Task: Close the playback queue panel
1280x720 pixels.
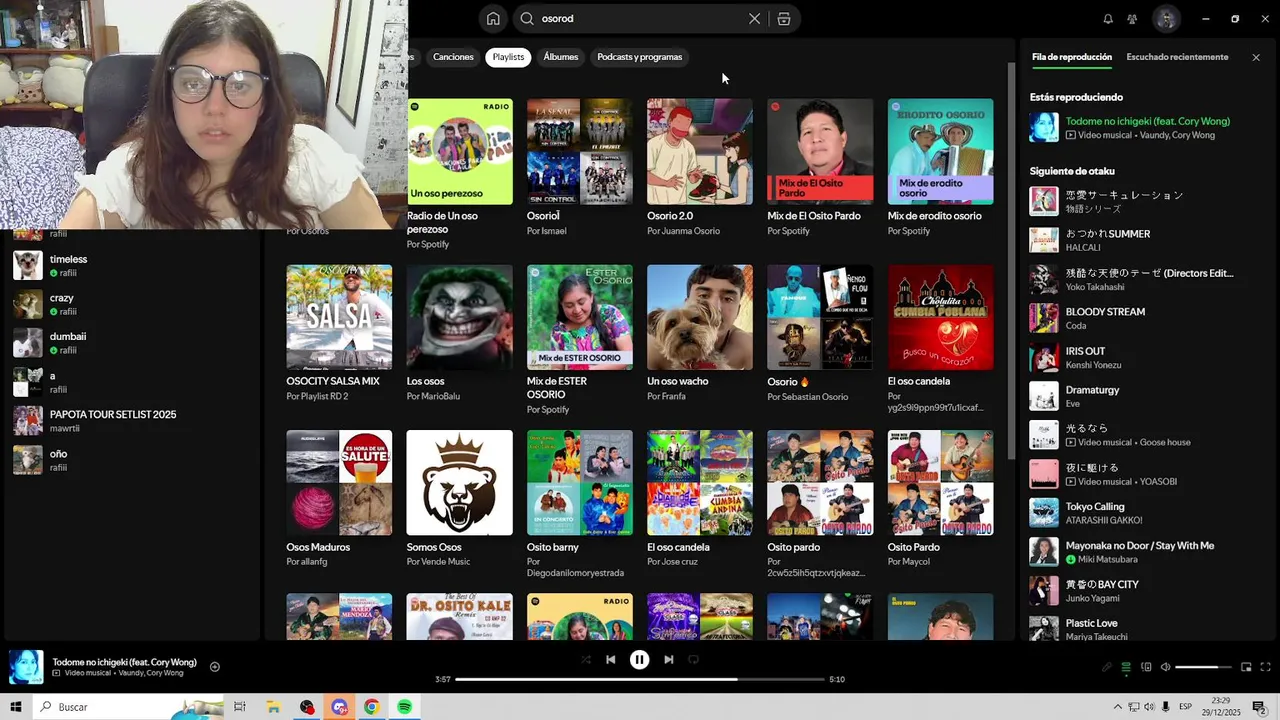Action: point(1256,57)
